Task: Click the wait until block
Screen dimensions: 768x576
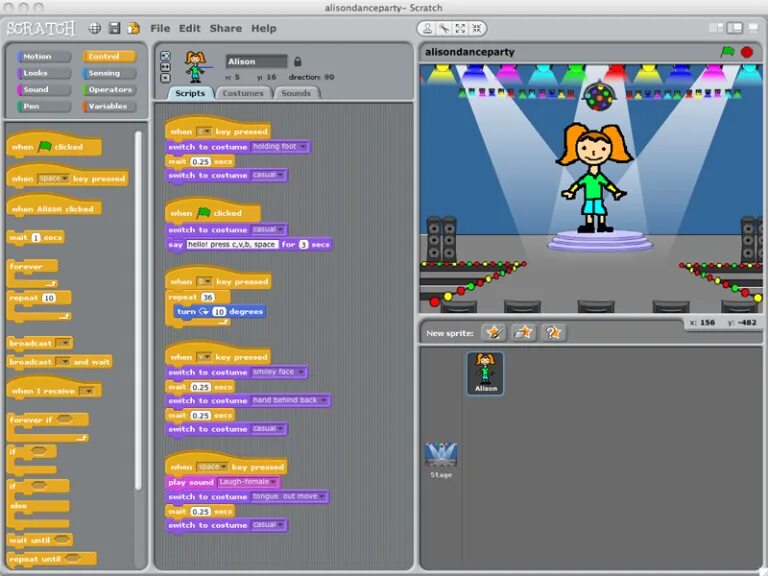Action: pos(40,540)
